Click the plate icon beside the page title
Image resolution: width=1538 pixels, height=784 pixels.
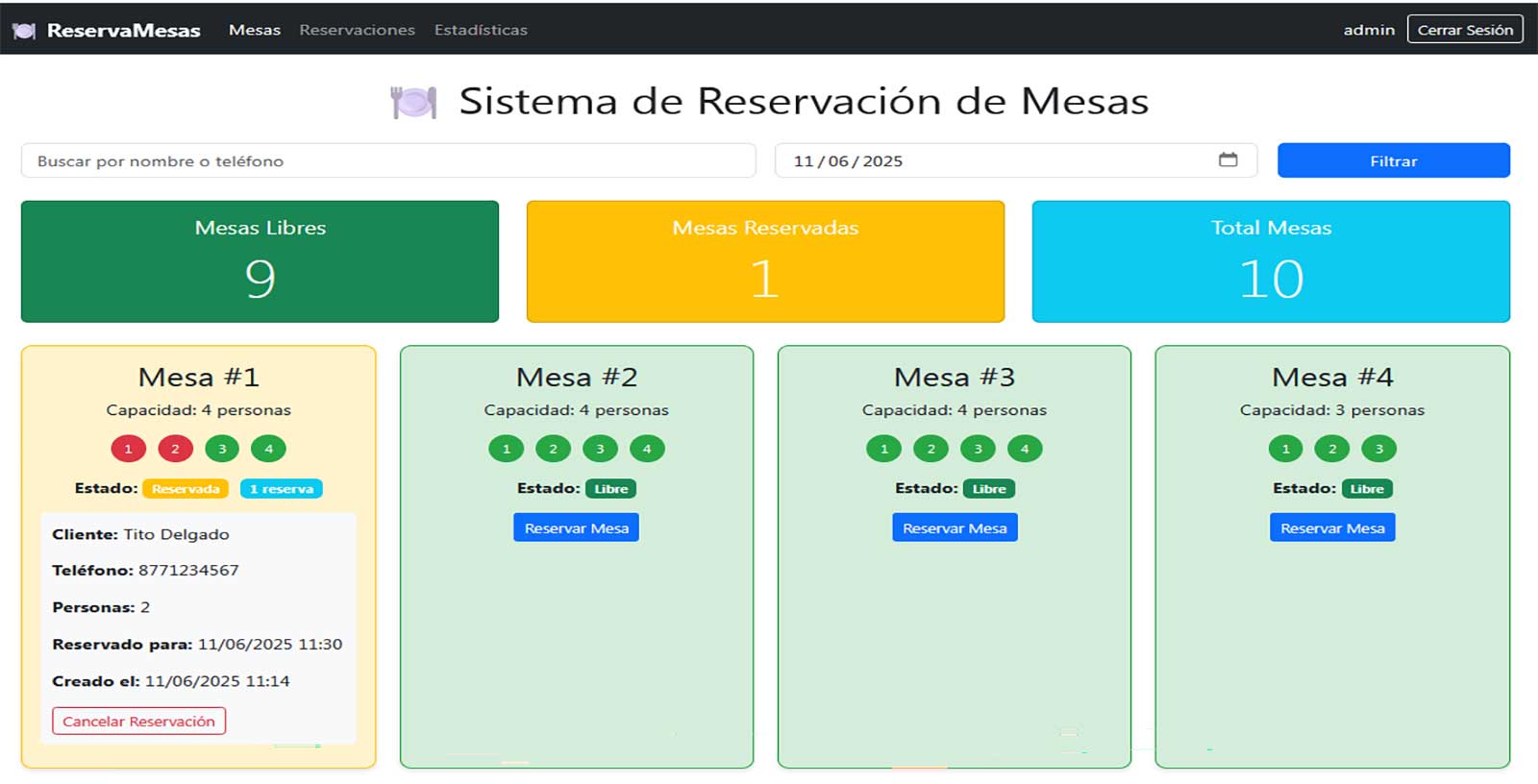pyautogui.click(x=411, y=99)
